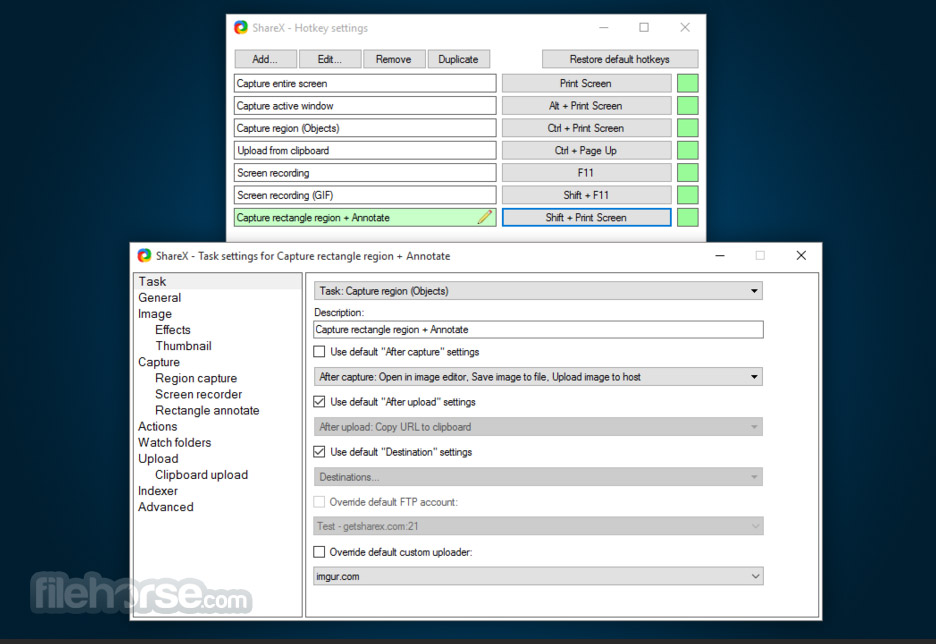This screenshot has width=936, height=644.
Task: Open the General section in the sidebar
Action: (159, 297)
